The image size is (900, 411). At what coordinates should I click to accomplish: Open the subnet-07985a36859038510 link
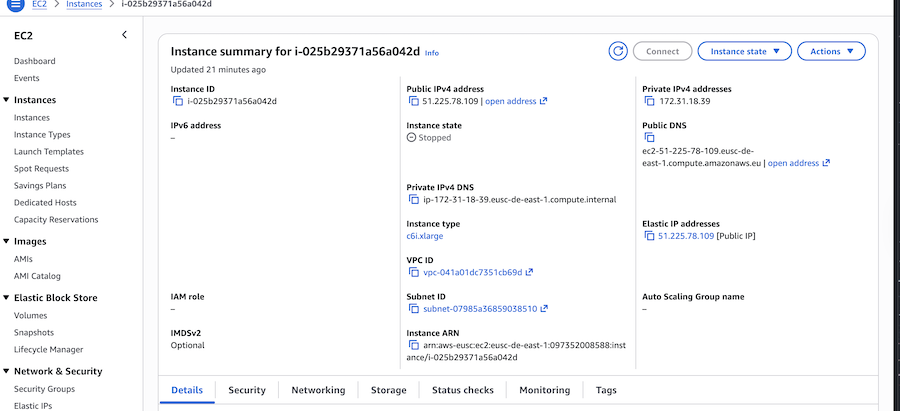coord(480,309)
